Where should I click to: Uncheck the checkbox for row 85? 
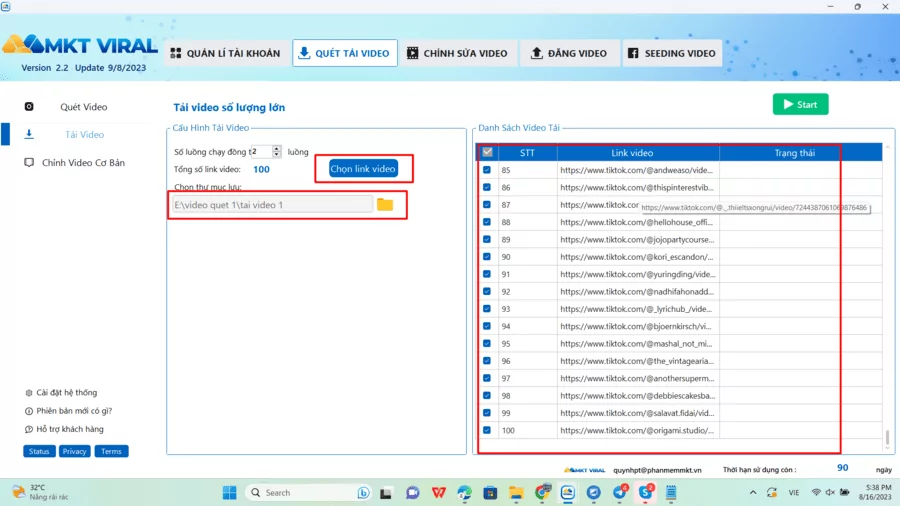(x=487, y=170)
